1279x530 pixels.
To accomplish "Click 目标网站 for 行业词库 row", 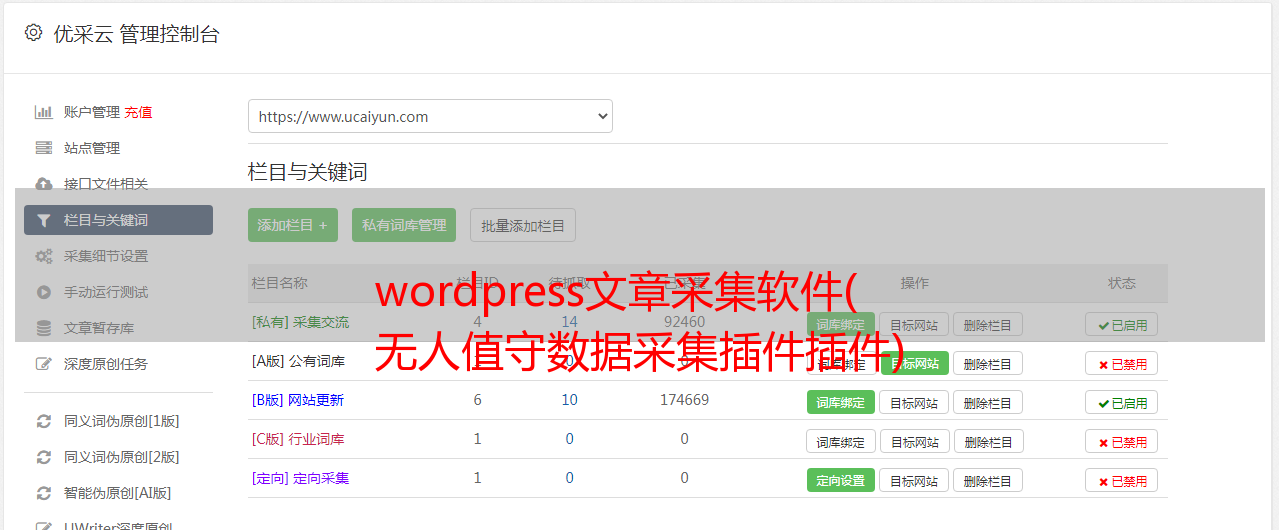I will click(x=914, y=441).
